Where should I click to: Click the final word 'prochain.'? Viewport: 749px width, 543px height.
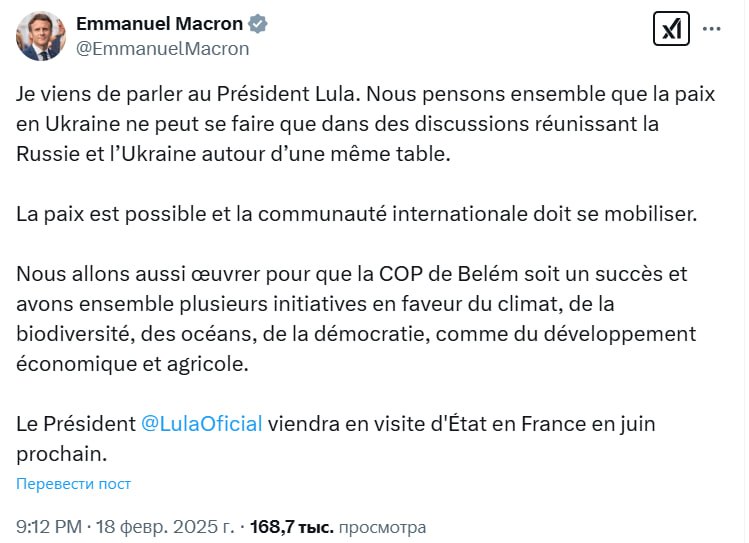pyautogui.click(x=61, y=453)
